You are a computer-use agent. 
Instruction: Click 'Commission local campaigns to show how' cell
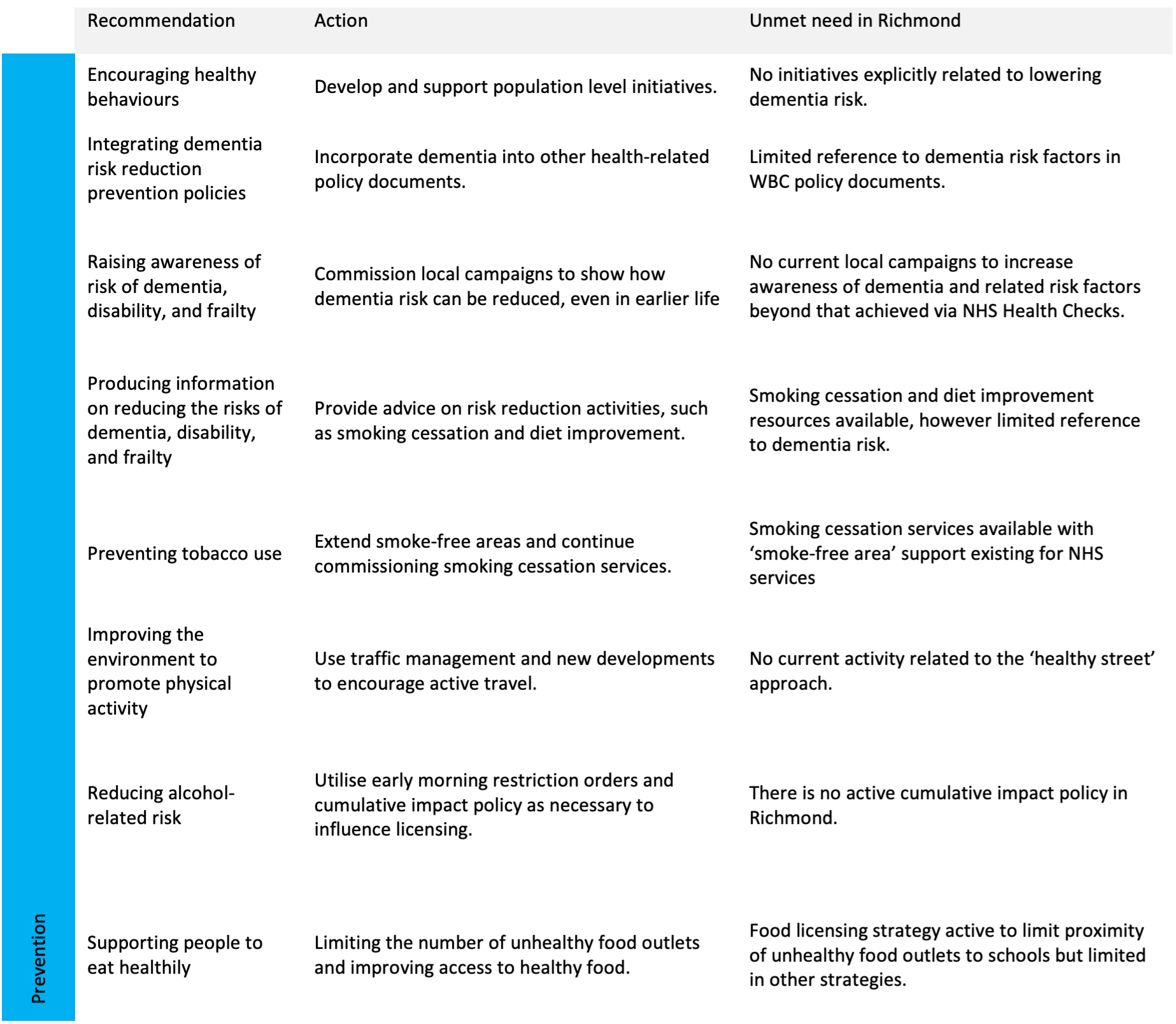517,287
